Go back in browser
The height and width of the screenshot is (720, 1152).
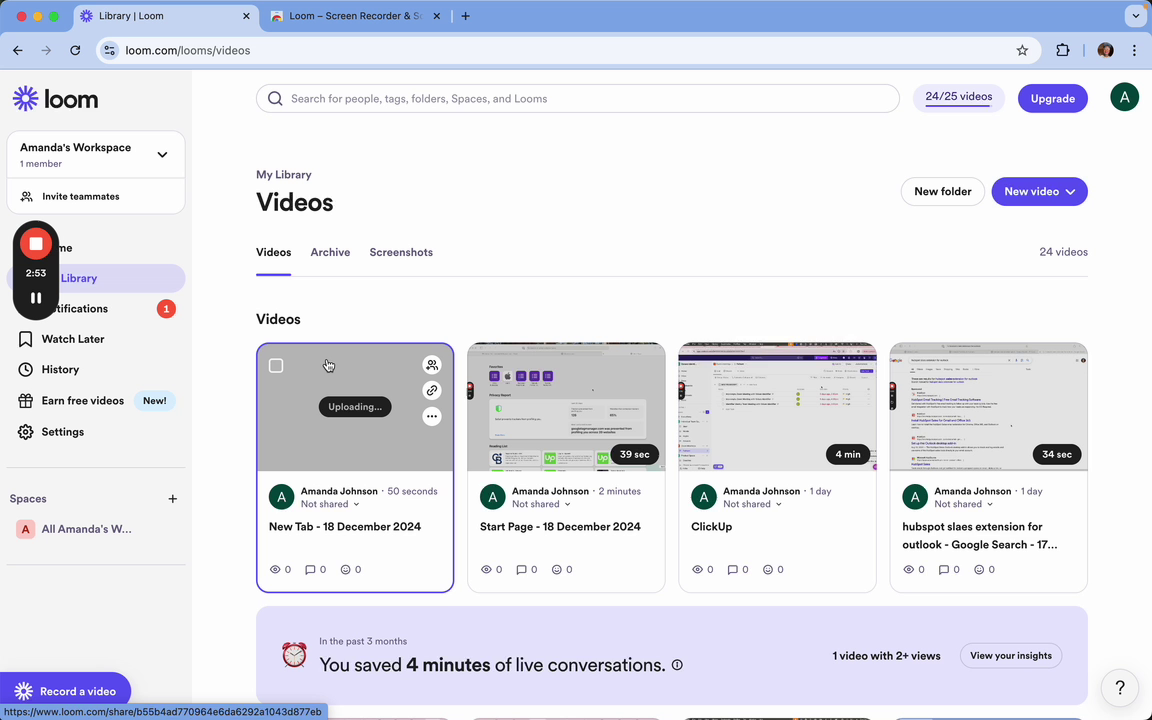(18, 51)
